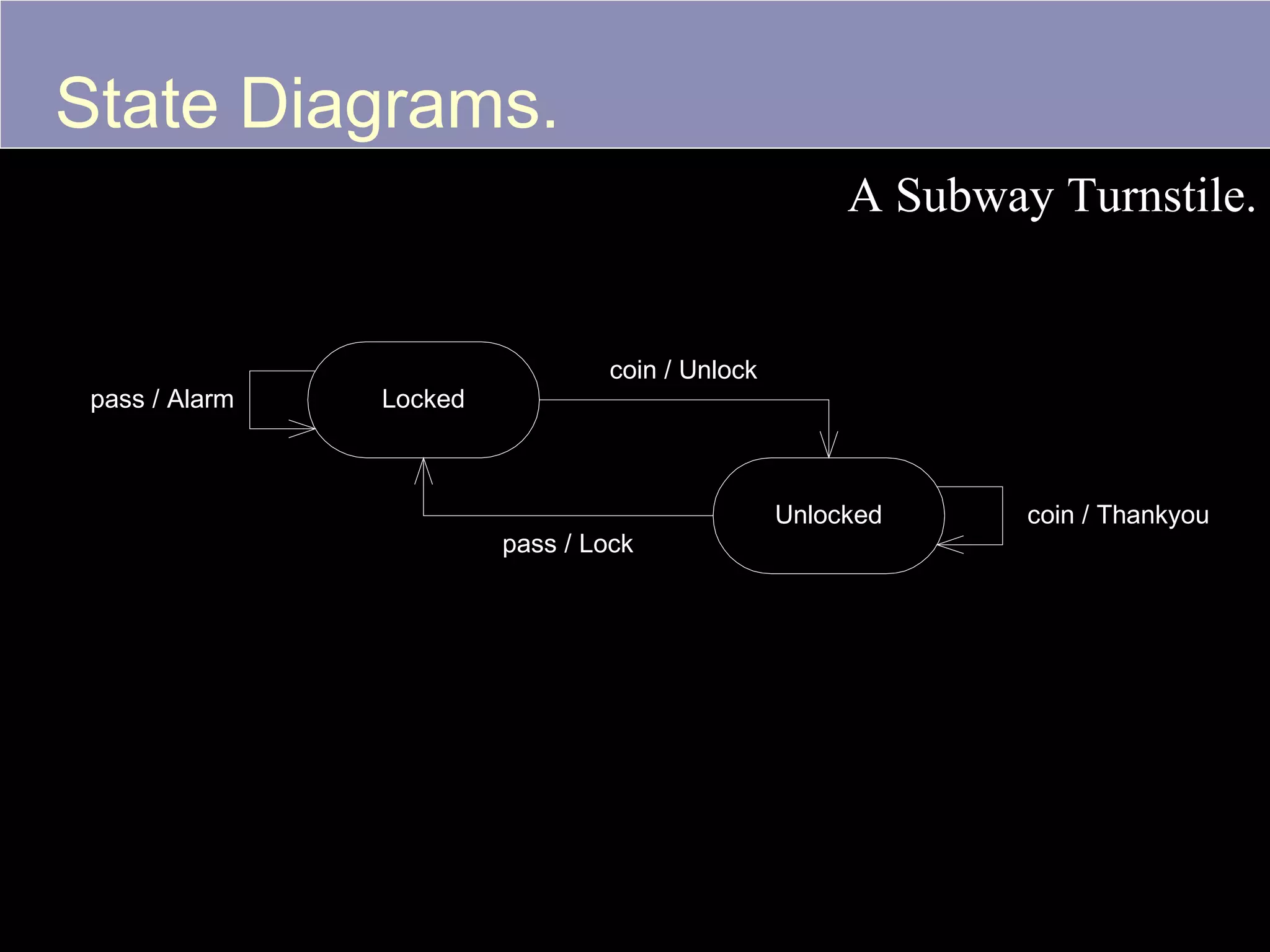Click the 'coin / Unlock' transition label
1270x952 pixels.
pos(683,370)
